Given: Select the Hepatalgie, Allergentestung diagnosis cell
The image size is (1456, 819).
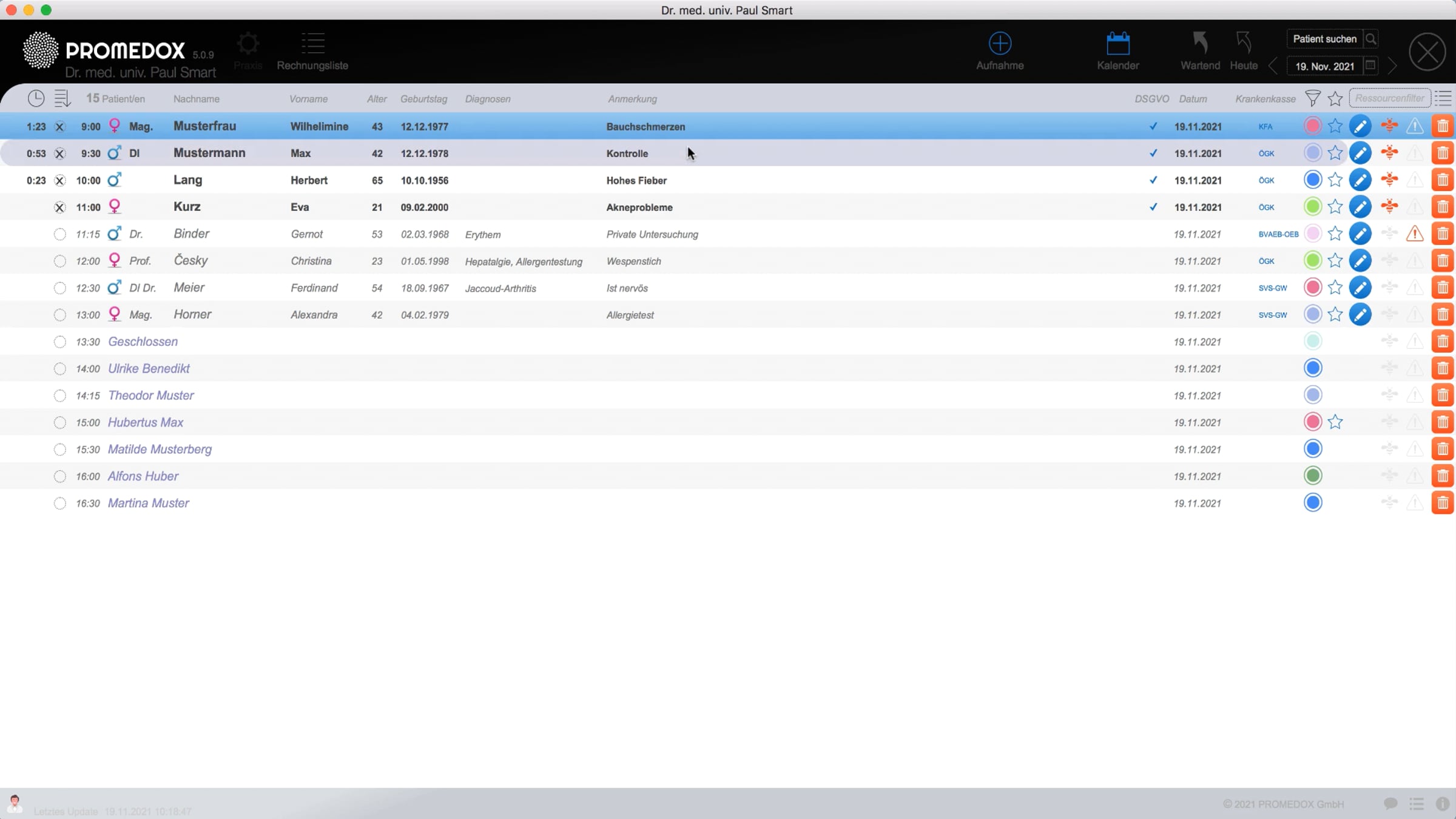Looking at the screenshot, I should point(524,262).
